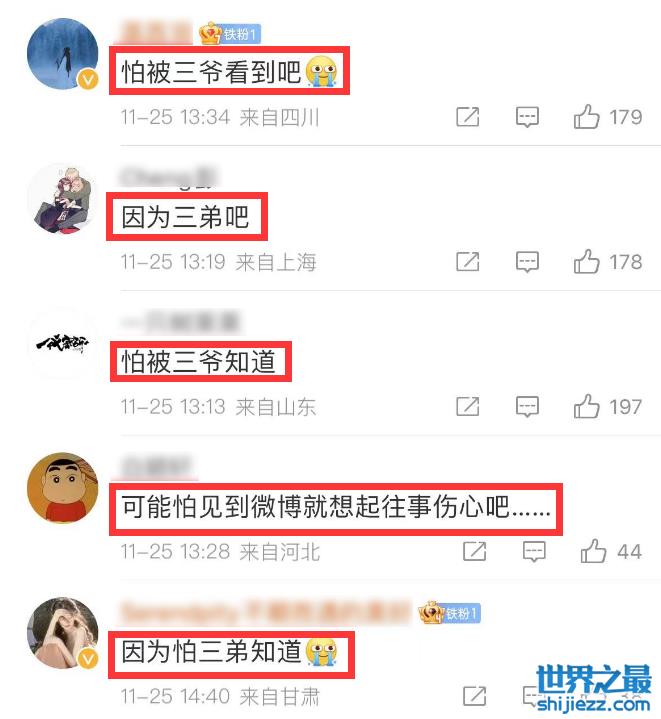Reply to the 13:13 comment from 山东
This screenshot has width=661, height=719.
(527, 407)
